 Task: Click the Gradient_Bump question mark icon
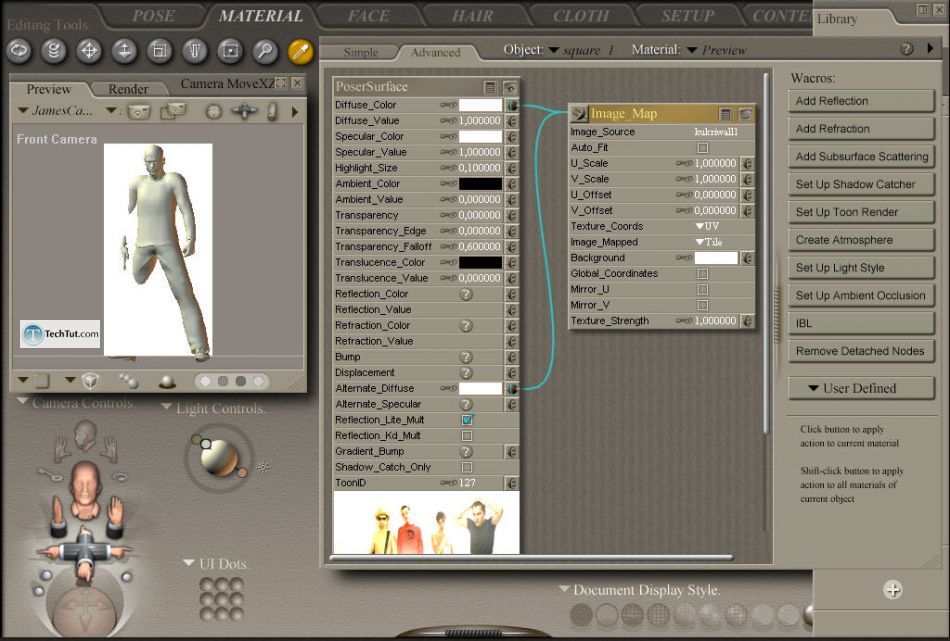click(465, 451)
